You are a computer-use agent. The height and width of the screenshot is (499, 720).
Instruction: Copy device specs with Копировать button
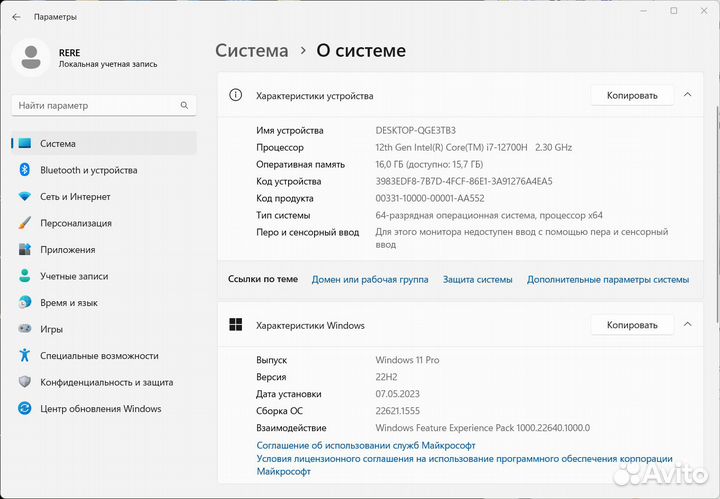pyautogui.click(x=632, y=95)
